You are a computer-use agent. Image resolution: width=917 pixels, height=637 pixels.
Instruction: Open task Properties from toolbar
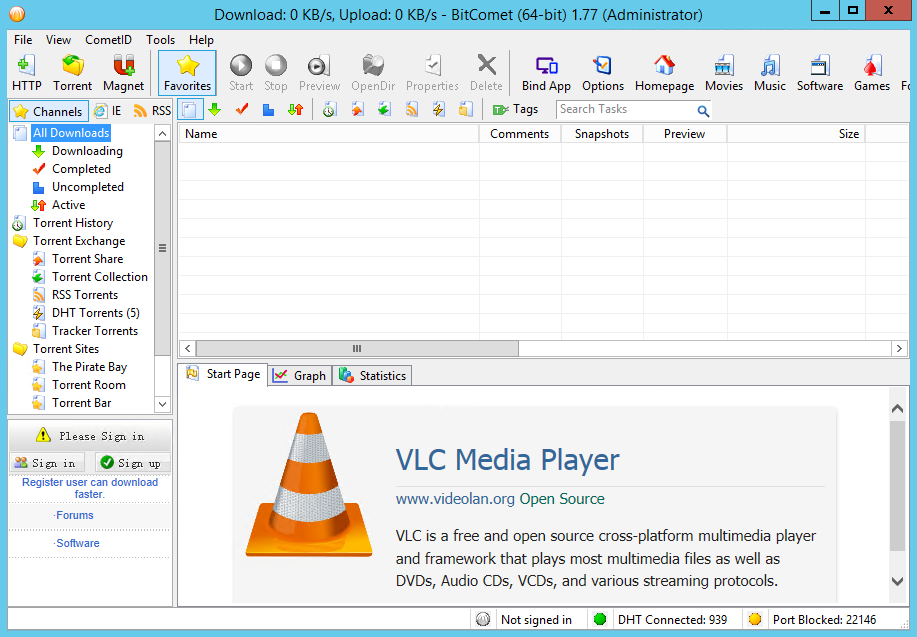tap(432, 73)
